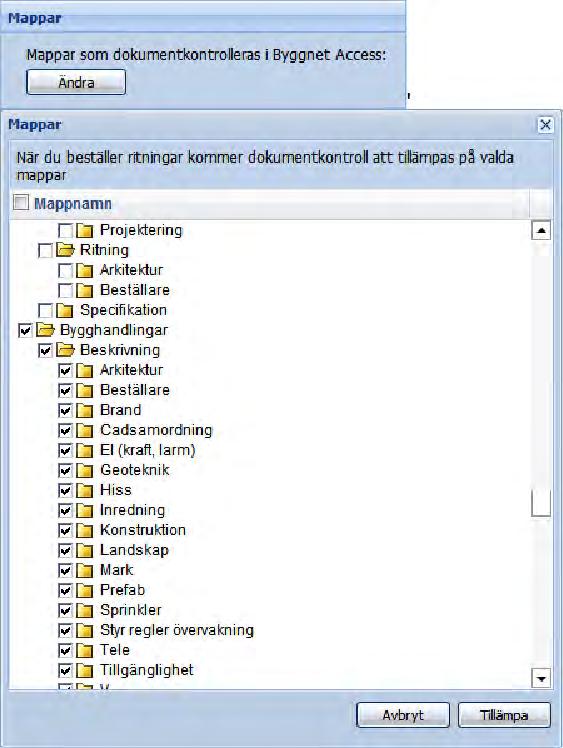The image size is (563, 748).
Task: Click the Bygghandlingar open folder icon
Action: (x=45, y=330)
